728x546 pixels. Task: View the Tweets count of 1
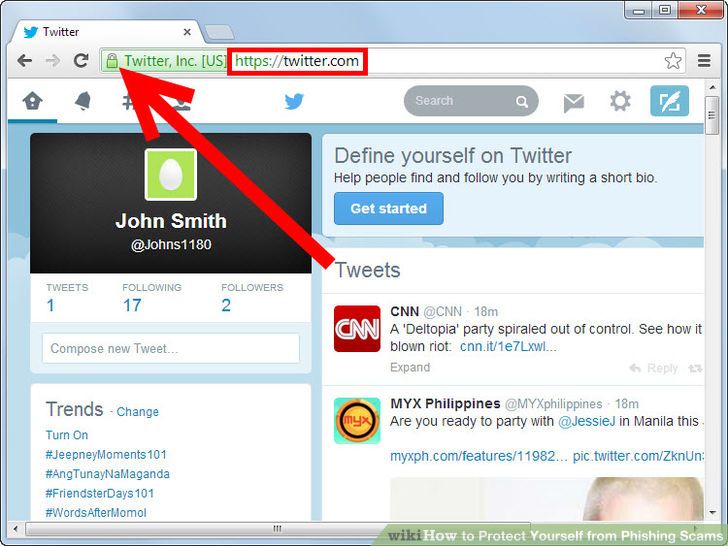51,306
